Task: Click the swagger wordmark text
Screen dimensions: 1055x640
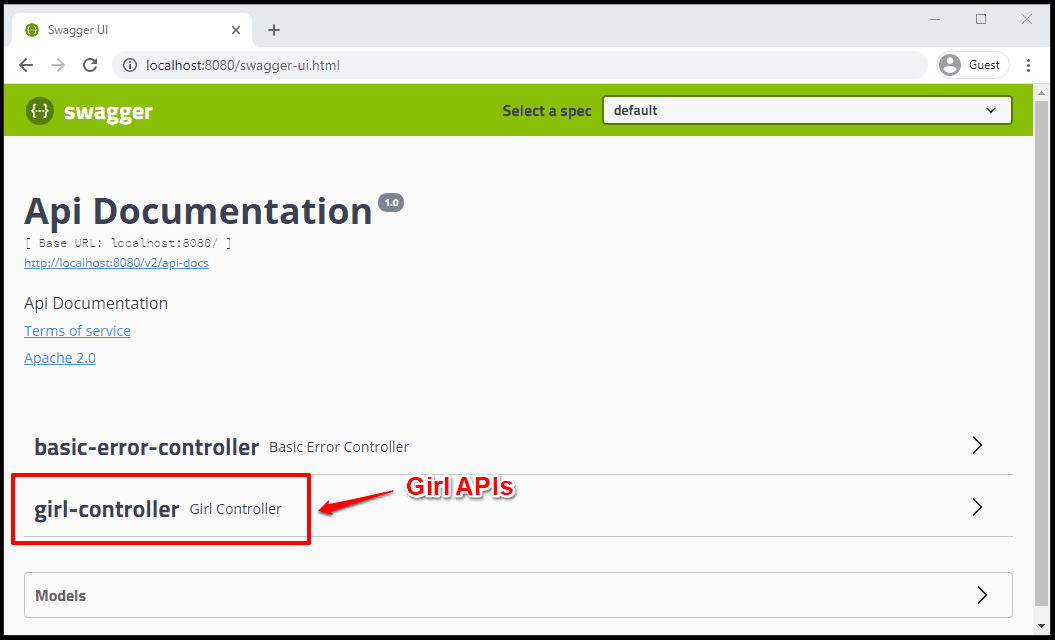Action: [108, 112]
